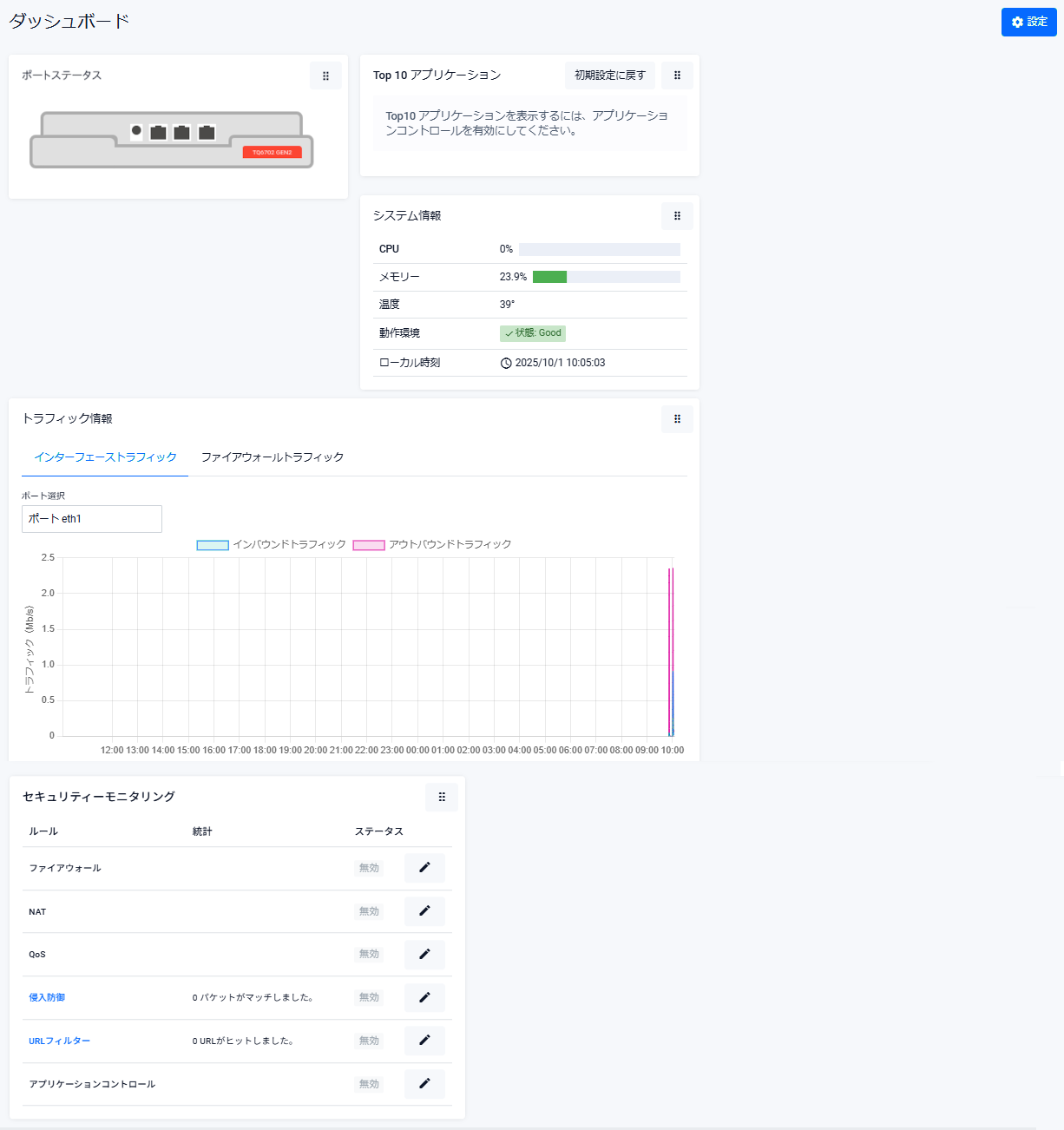Click security monitoring panel grip icon
This screenshot has height=1130, width=1064.
click(442, 797)
